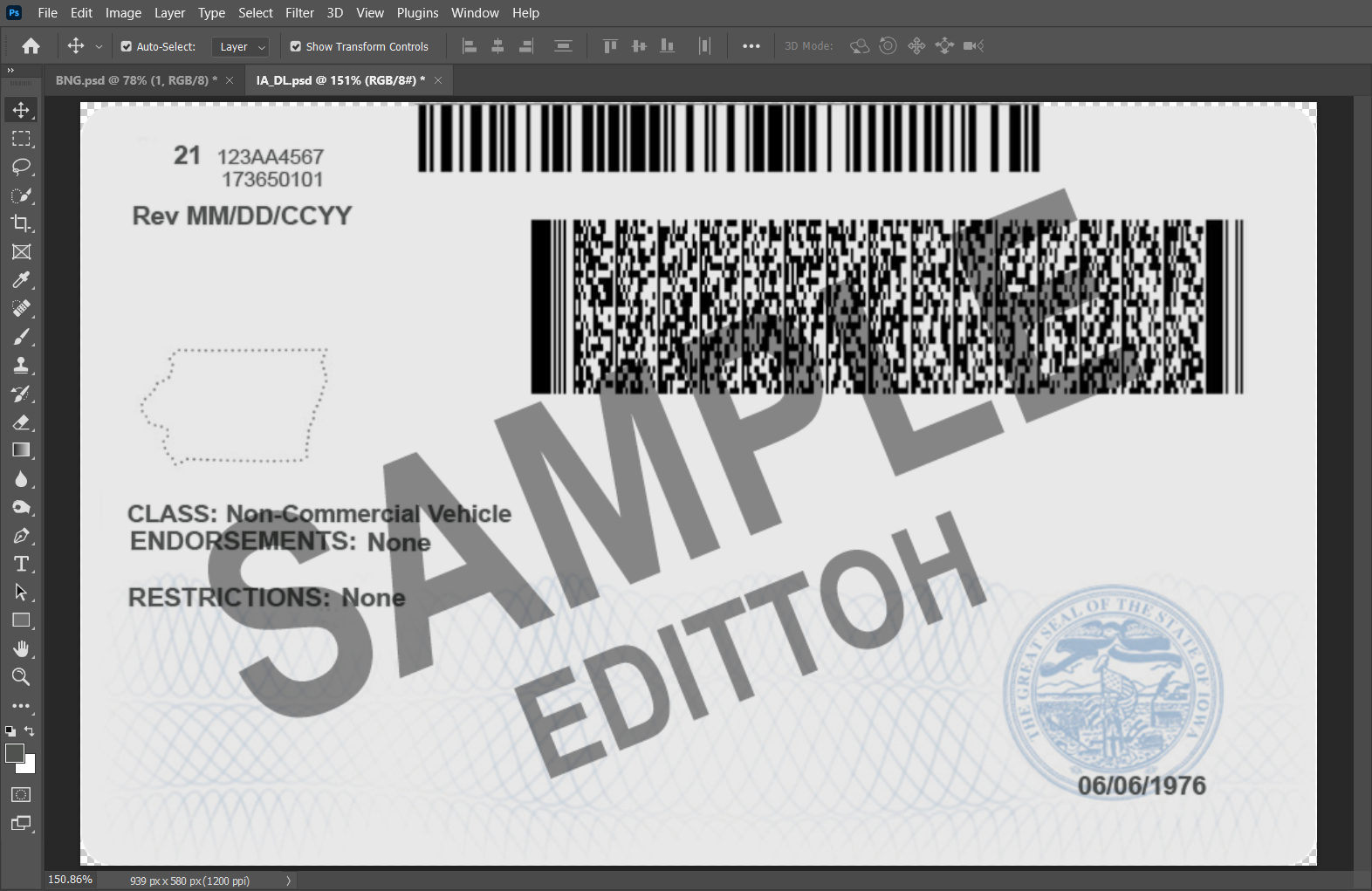Select the Brush tool
The height and width of the screenshot is (891, 1372).
point(21,337)
